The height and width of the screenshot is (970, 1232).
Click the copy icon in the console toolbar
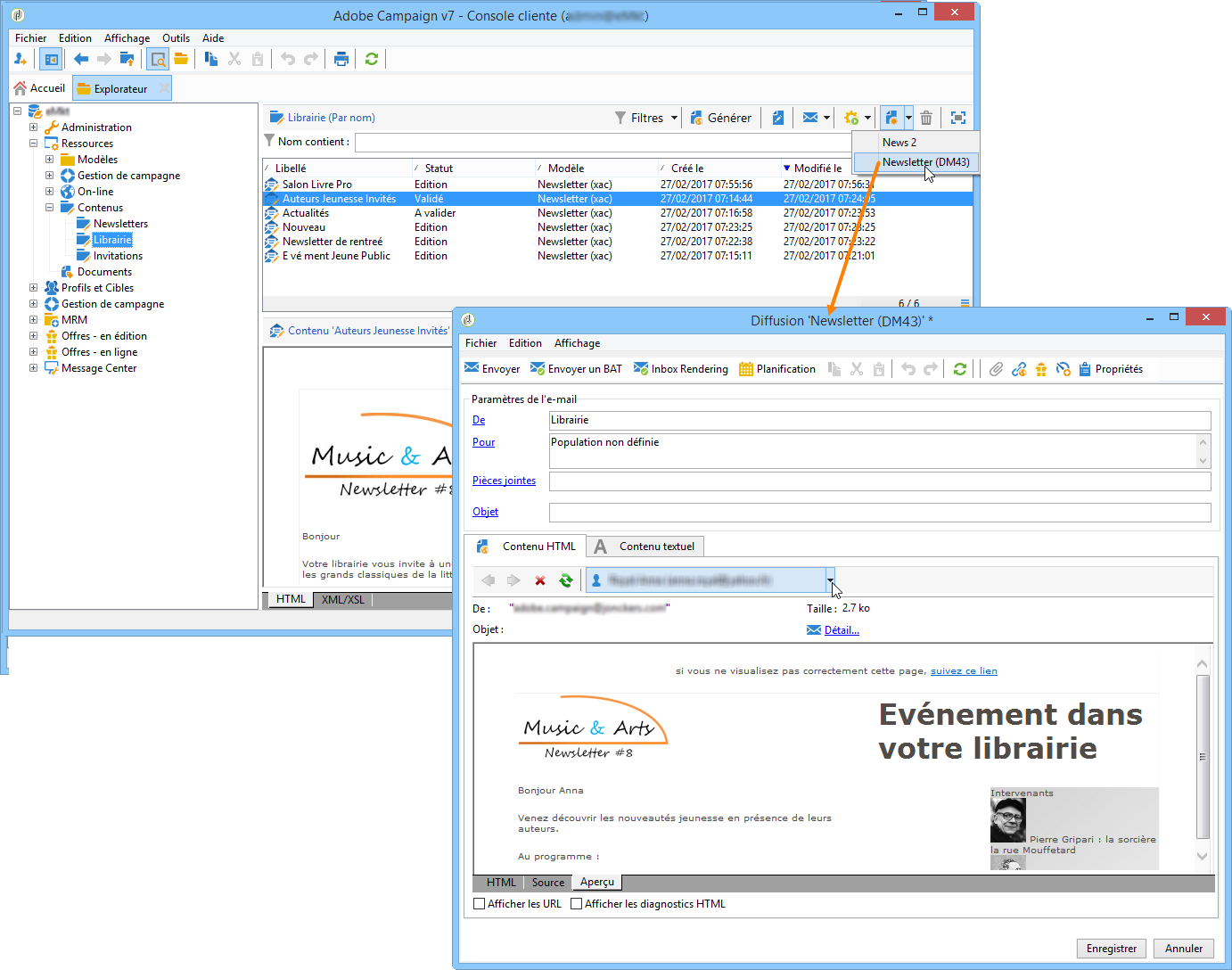211,59
